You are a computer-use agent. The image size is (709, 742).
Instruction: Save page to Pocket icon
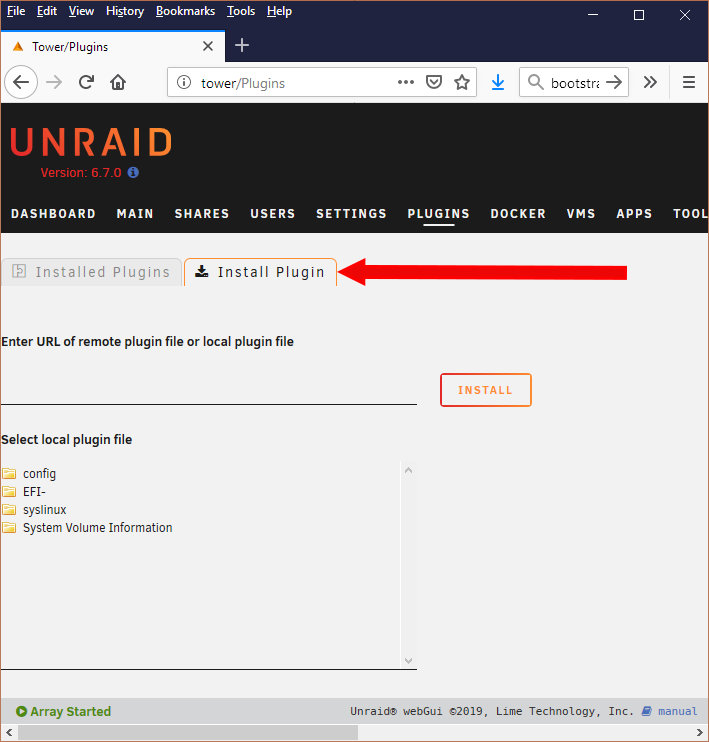434,82
